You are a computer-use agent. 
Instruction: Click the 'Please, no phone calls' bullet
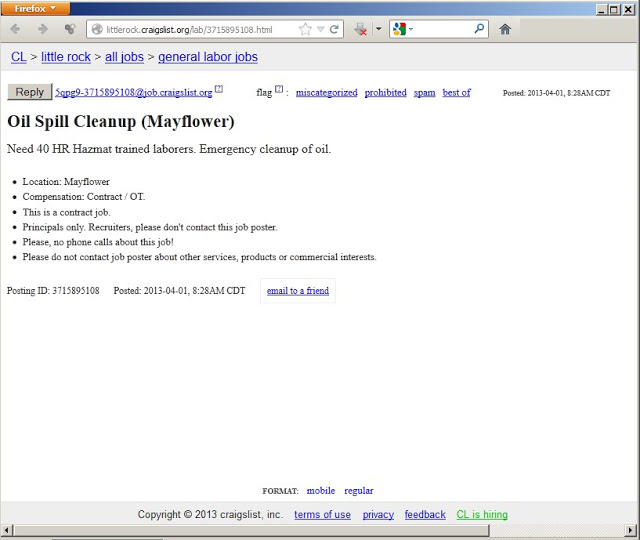tap(98, 242)
